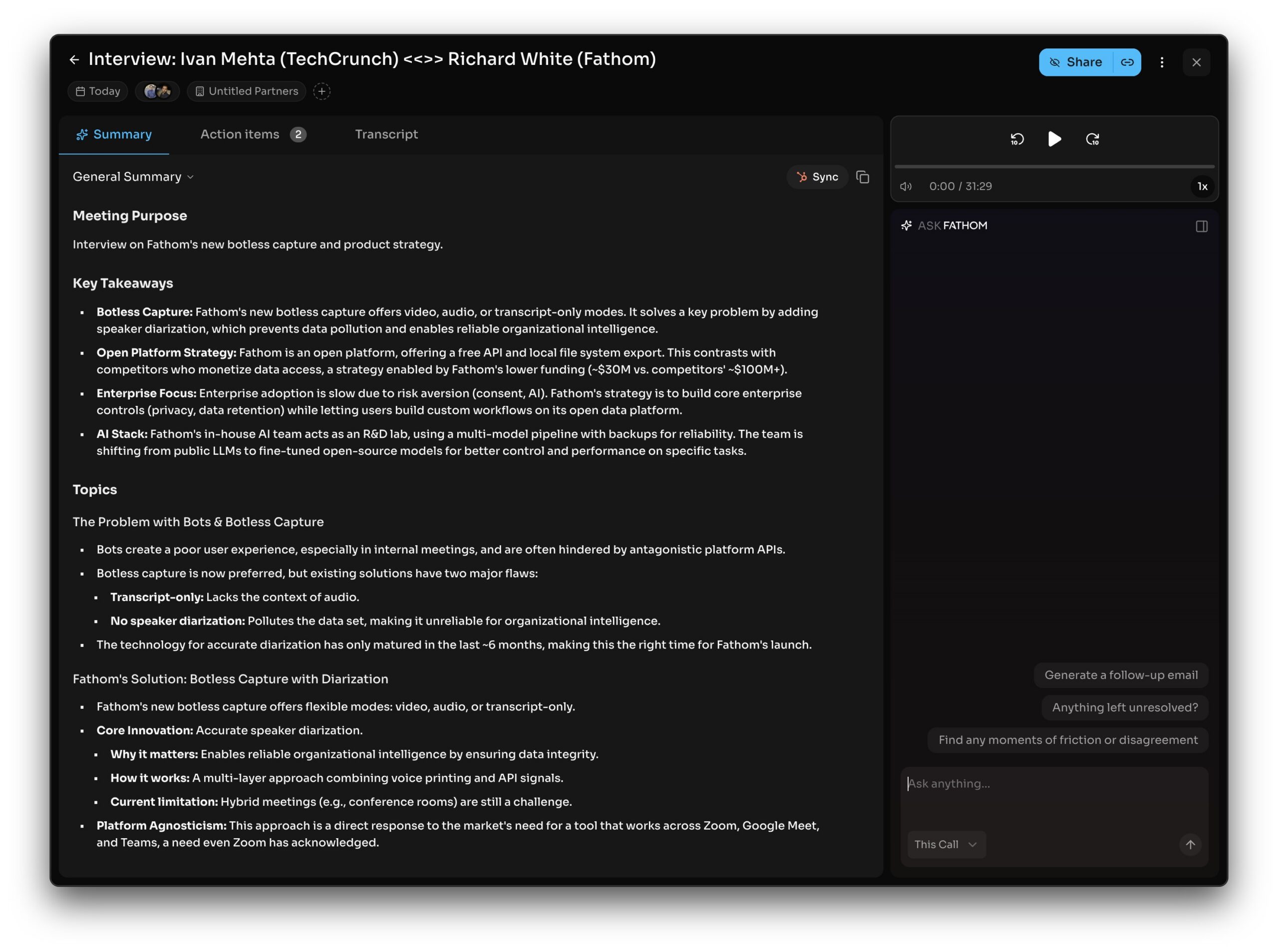The height and width of the screenshot is (952, 1278).
Task: Copy the summary with the copy icon
Action: 862,177
